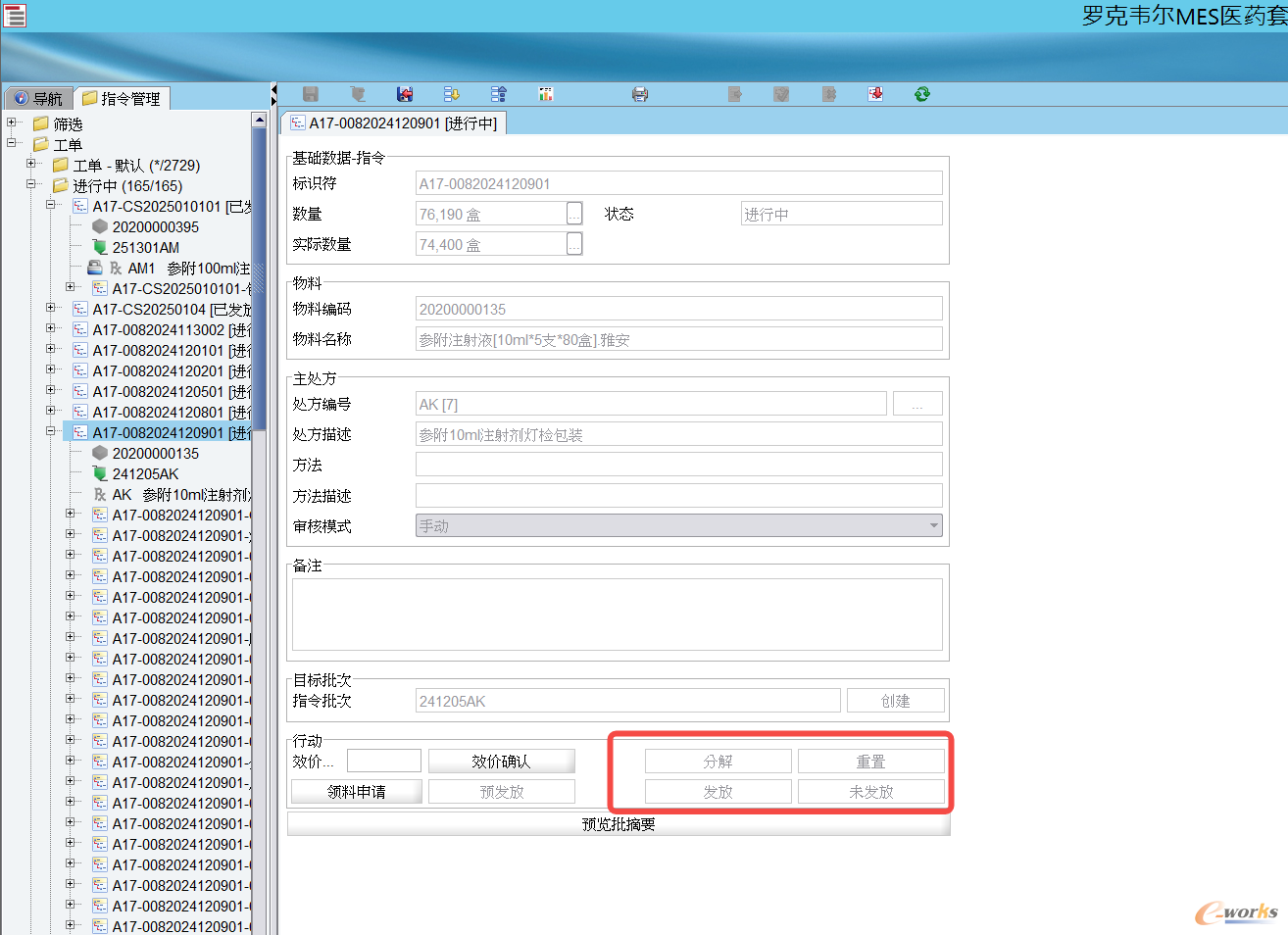Click the 标识符 input field
This screenshot has width=1288, height=935.
click(x=678, y=183)
